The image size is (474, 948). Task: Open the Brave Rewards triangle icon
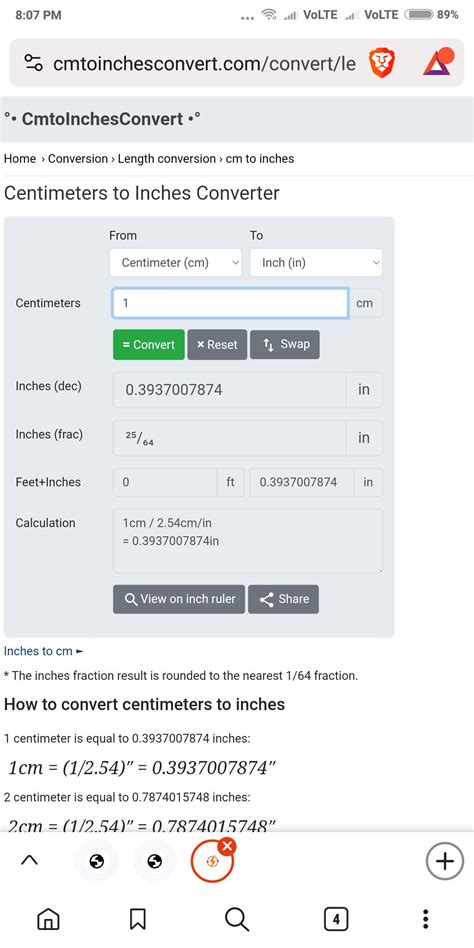click(438, 62)
